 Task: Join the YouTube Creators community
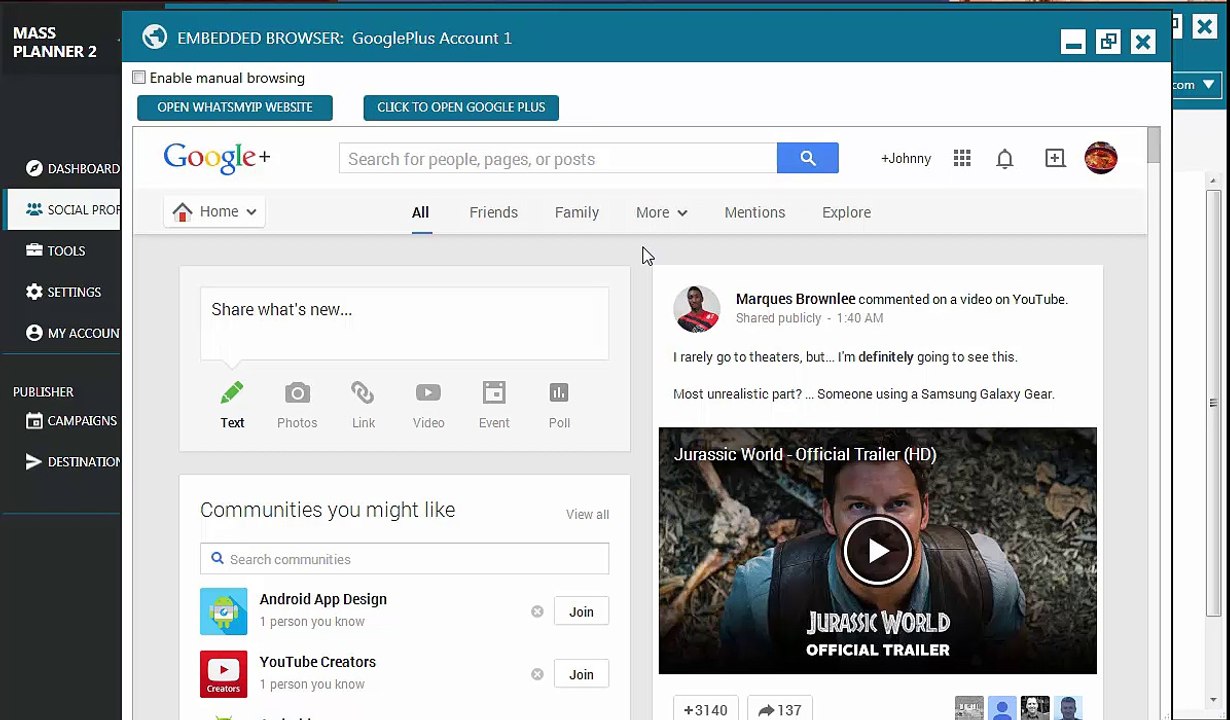tap(581, 675)
